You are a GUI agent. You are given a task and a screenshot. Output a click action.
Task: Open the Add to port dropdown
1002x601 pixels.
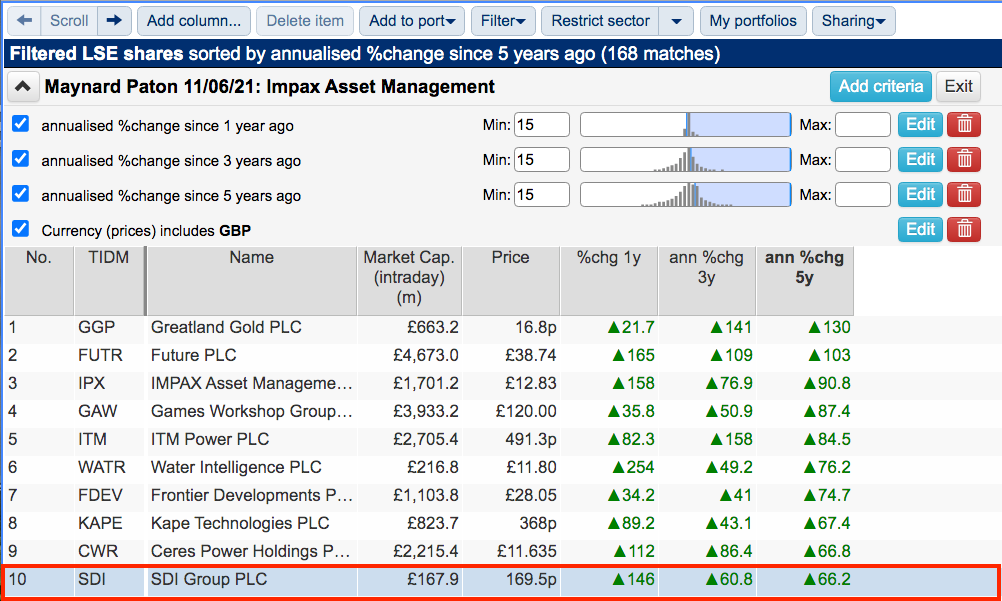[x=412, y=21]
